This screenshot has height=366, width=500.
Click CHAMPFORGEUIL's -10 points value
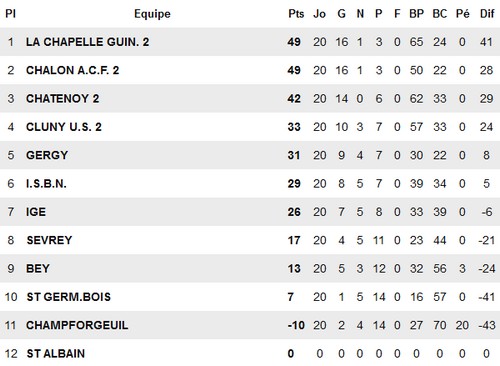click(x=296, y=325)
